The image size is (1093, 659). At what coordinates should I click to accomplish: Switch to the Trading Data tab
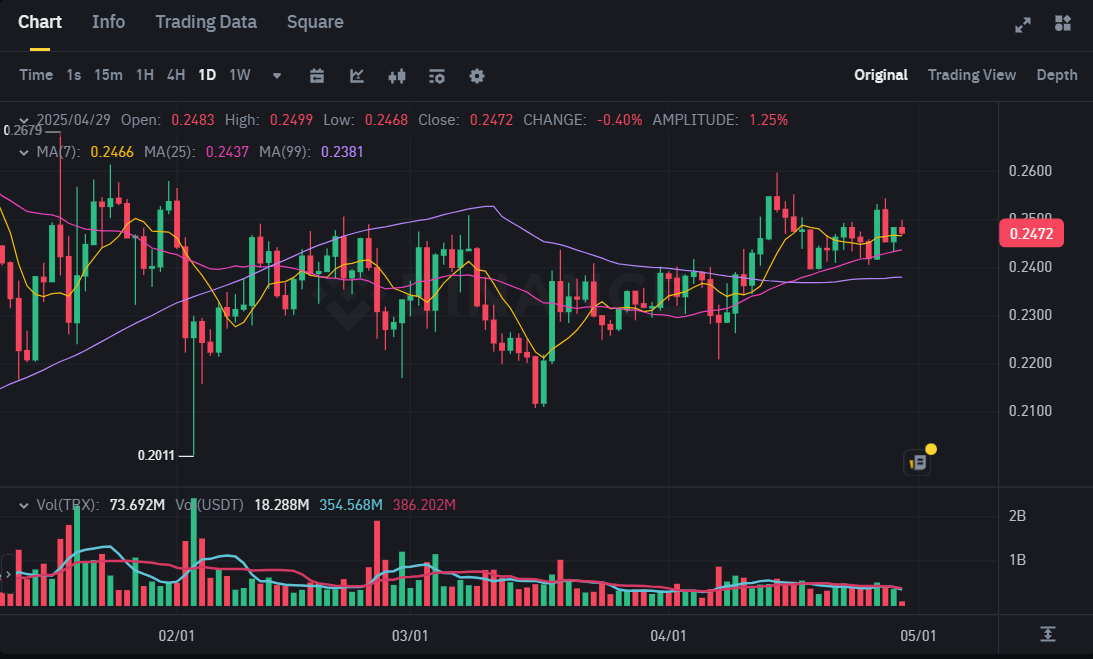click(206, 22)
